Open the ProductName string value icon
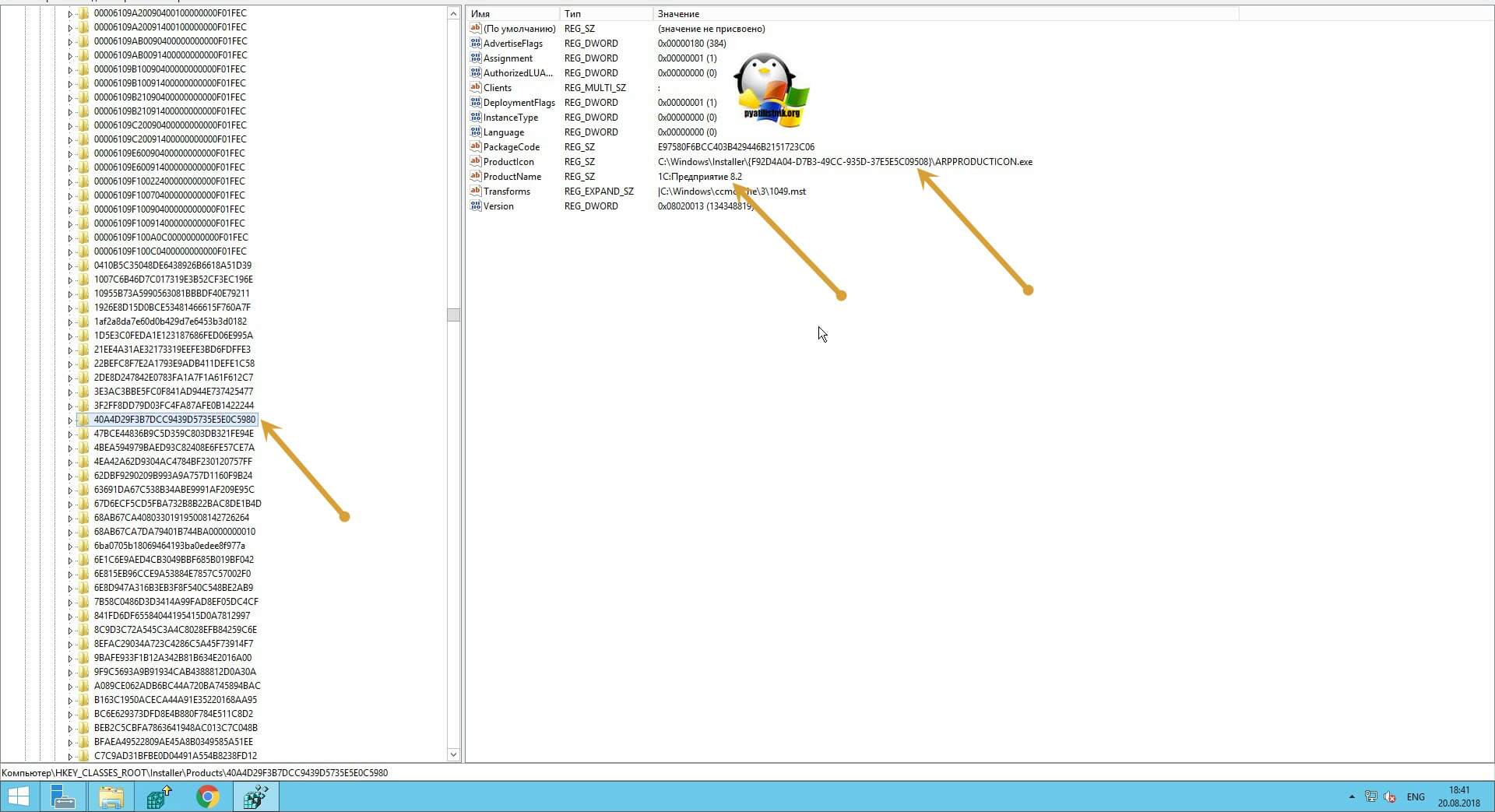Image resolution: width=1495 pixels, height=812 pixels. click(475, 177)
